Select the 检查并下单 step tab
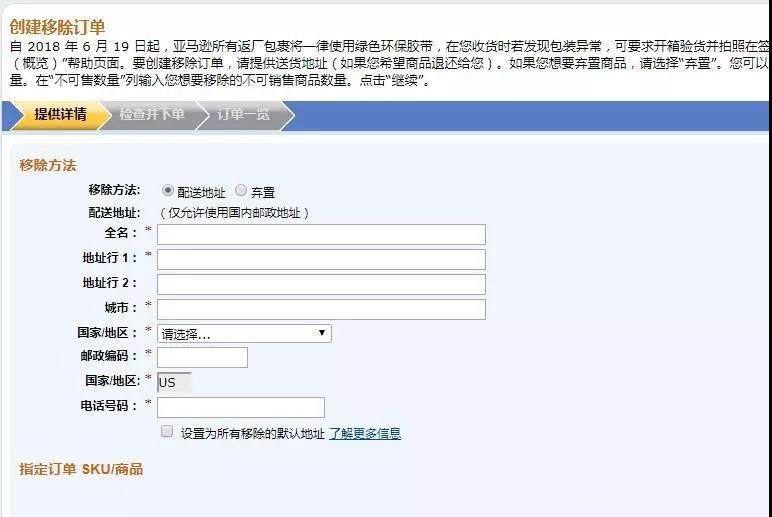 pos(152,115)
